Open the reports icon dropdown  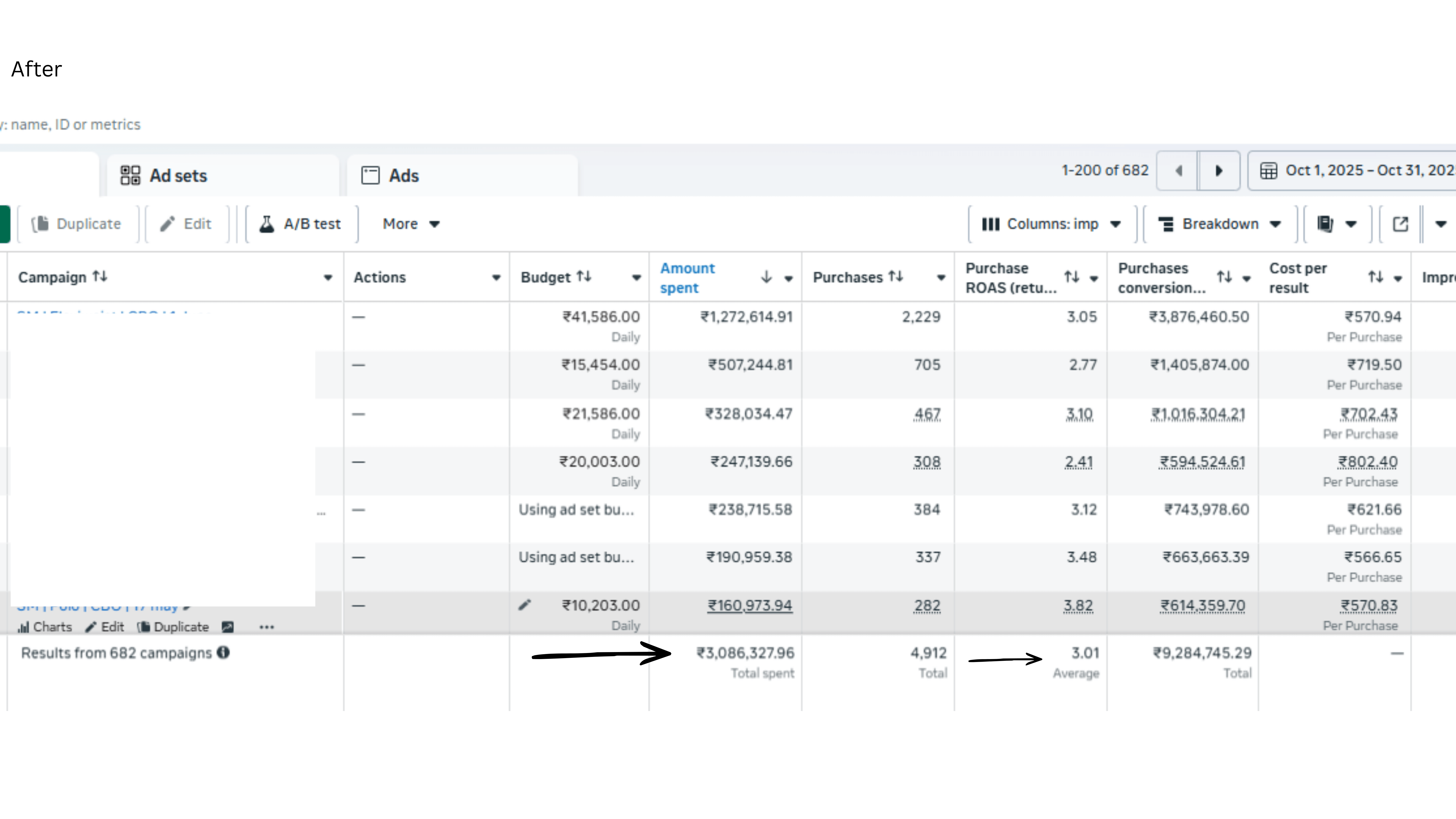point(1336,224)
